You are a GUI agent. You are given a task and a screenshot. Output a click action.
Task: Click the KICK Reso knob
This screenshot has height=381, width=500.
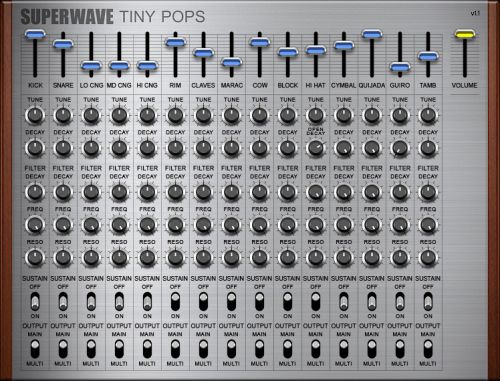(x=35, y=258)
